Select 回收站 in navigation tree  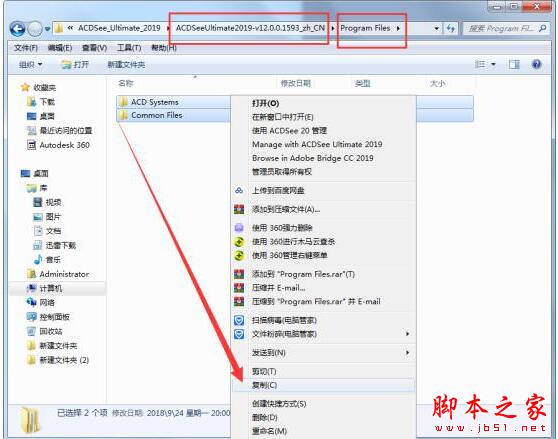44,331
